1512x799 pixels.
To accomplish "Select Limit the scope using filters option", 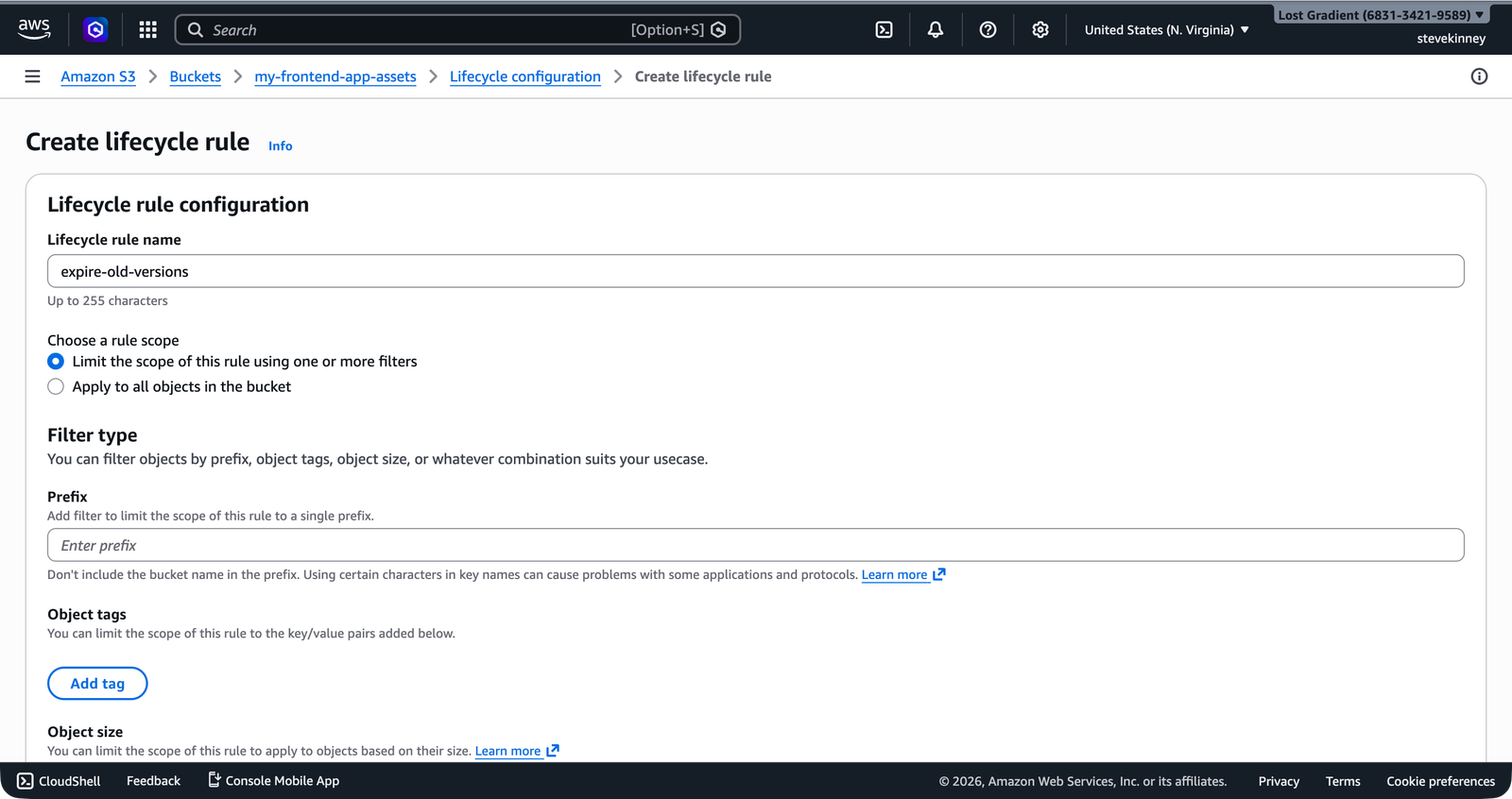I will [56, 362].
